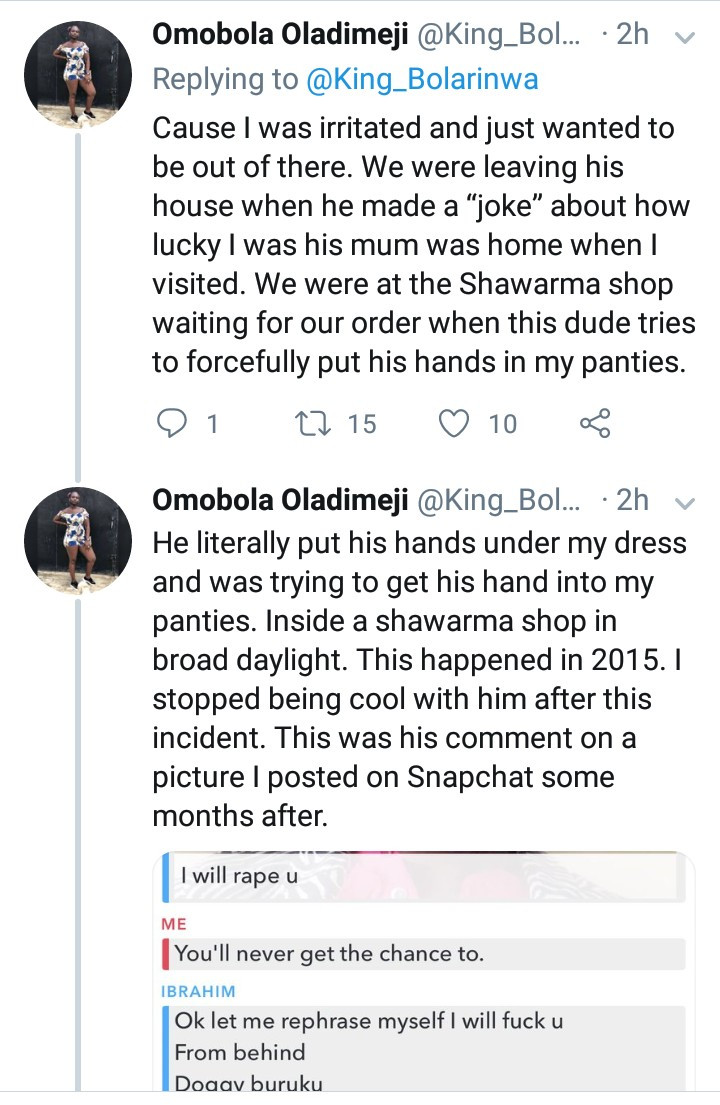
Task: Open the second tweet's text body
Action: [x=420, y=680]
